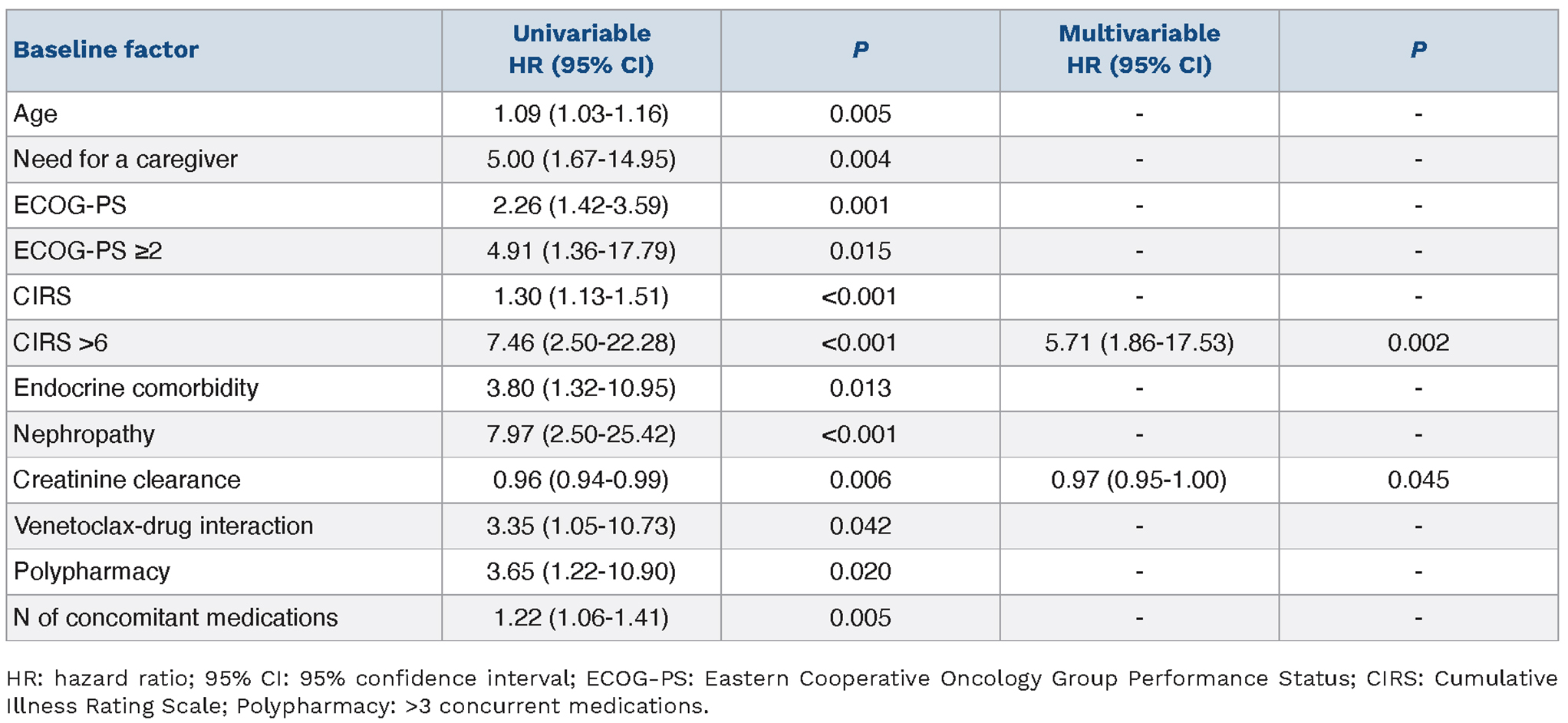Click the 7.97 (2.50-25.42) hazard ratio
Viewport: 1568px width, 723px height.
tap(581, 434)
